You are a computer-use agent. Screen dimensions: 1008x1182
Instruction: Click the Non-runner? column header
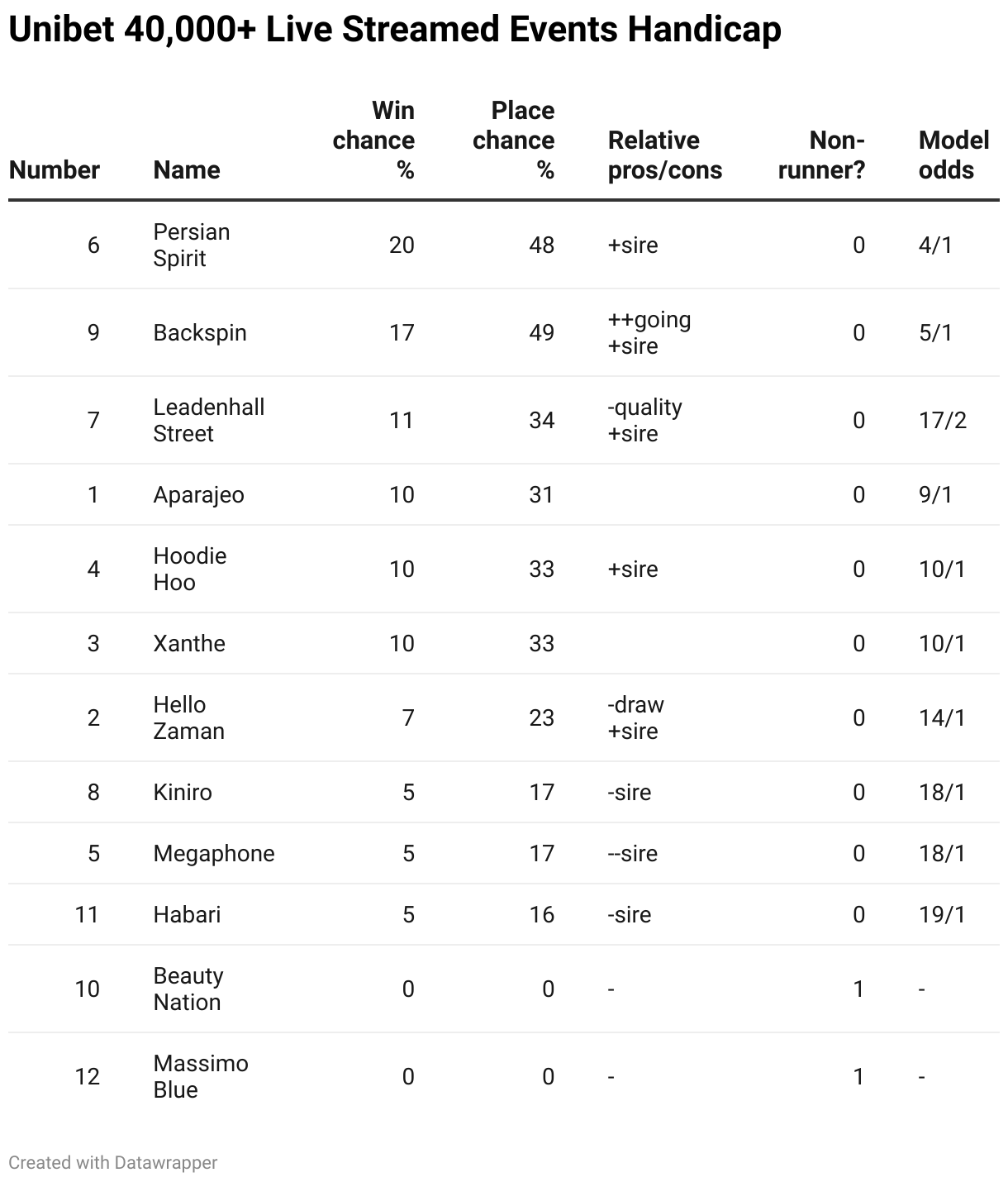pos(821,155)
